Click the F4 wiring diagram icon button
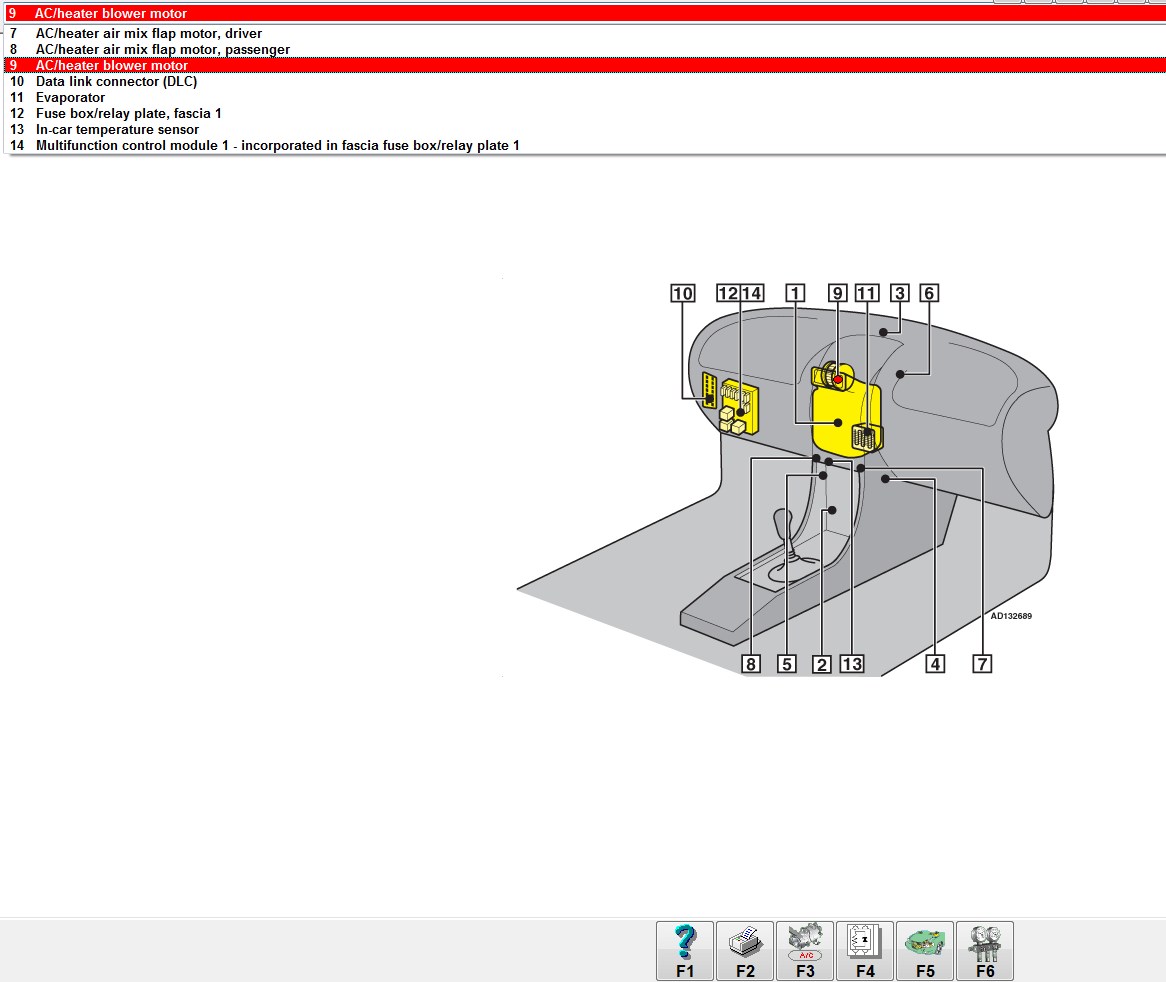The height and width of the screenshot is (982, 1166). [865, 951]
